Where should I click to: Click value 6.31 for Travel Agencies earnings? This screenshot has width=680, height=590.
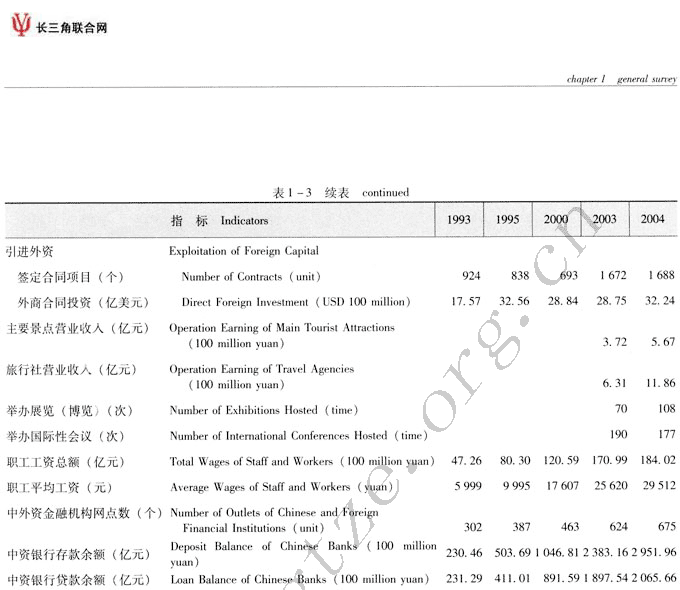[615, 383]
